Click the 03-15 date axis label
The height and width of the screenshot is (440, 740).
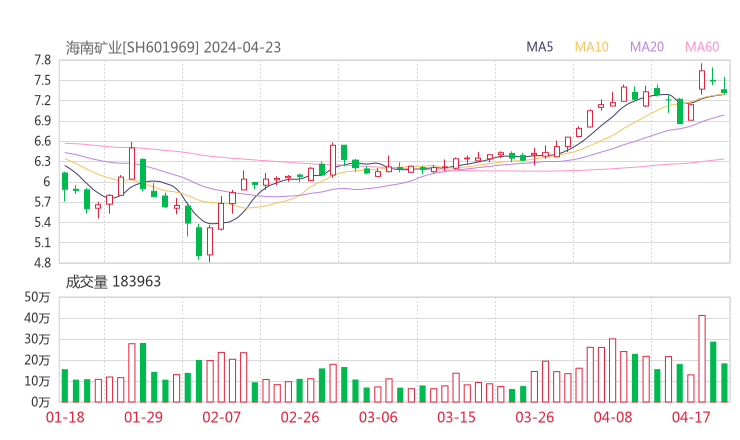[456, 417]
